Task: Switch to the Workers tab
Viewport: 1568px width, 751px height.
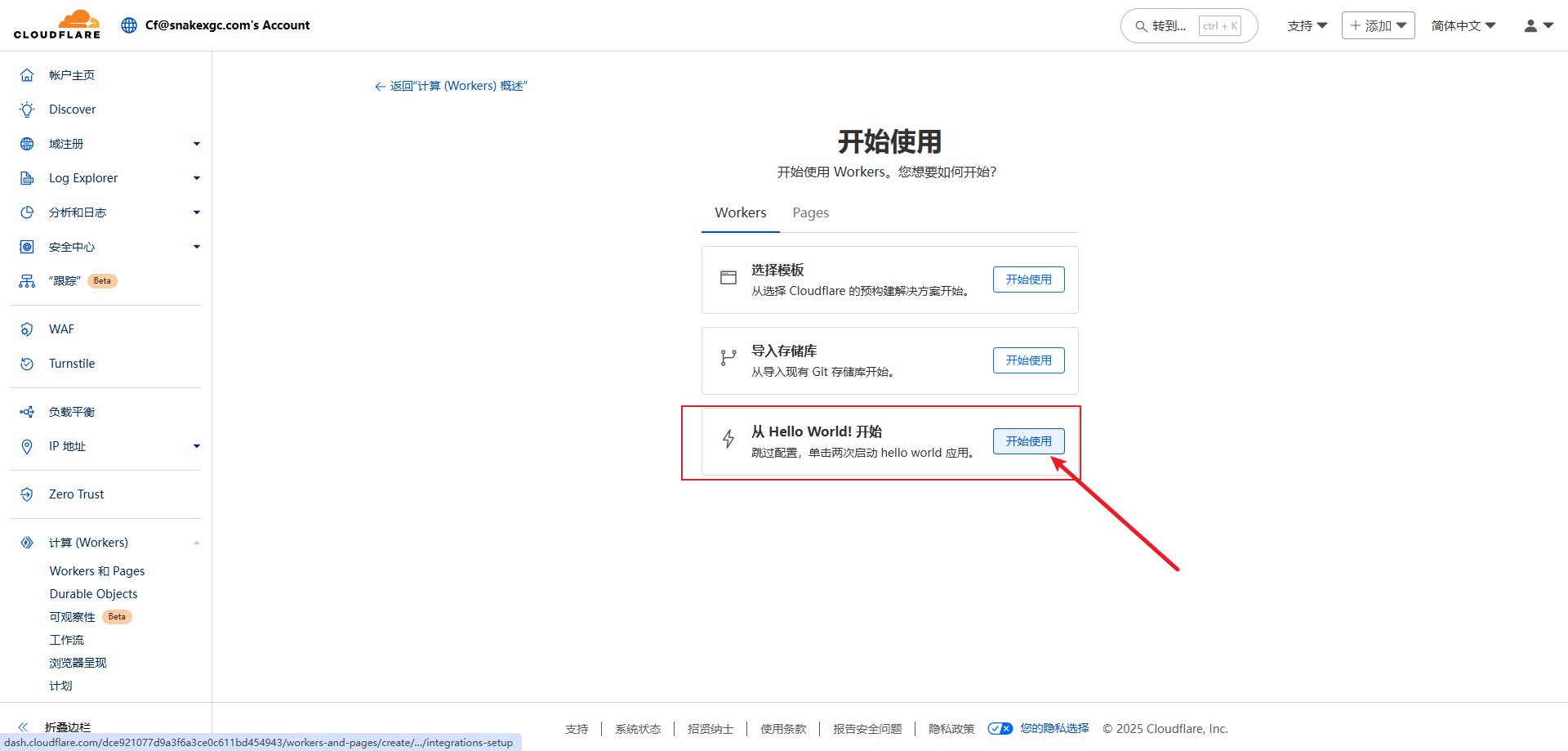Action: (741, 212)
